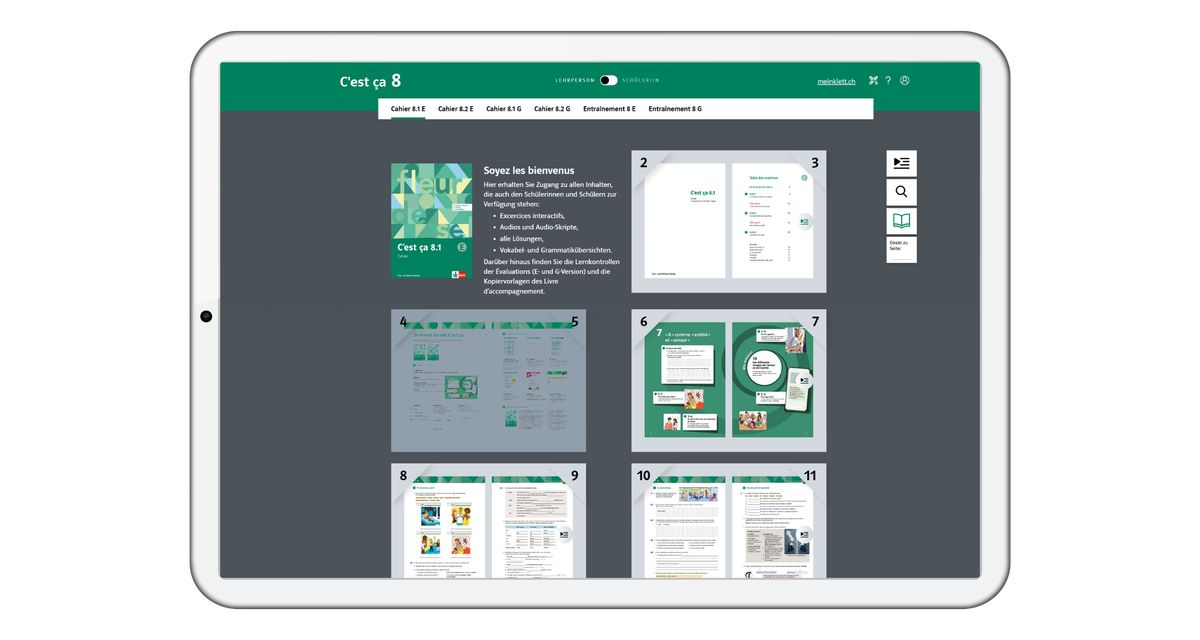Switch to Cahier 8.2 E tab

click(455, 108)
